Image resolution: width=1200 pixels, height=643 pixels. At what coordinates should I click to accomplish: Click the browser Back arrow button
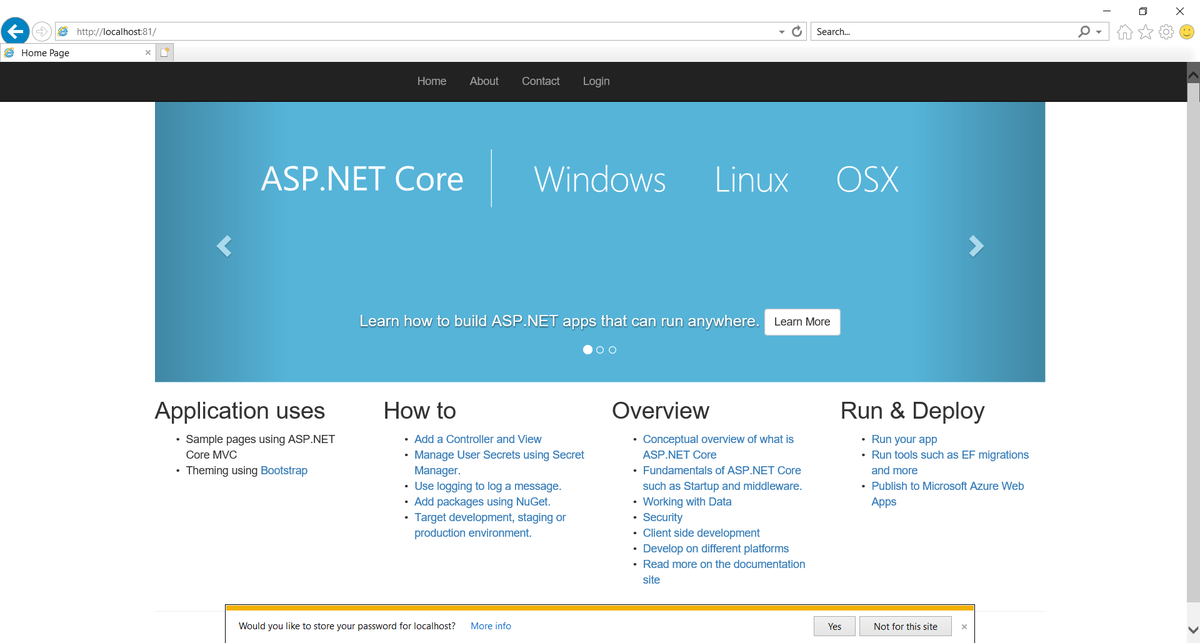[15, 31]
